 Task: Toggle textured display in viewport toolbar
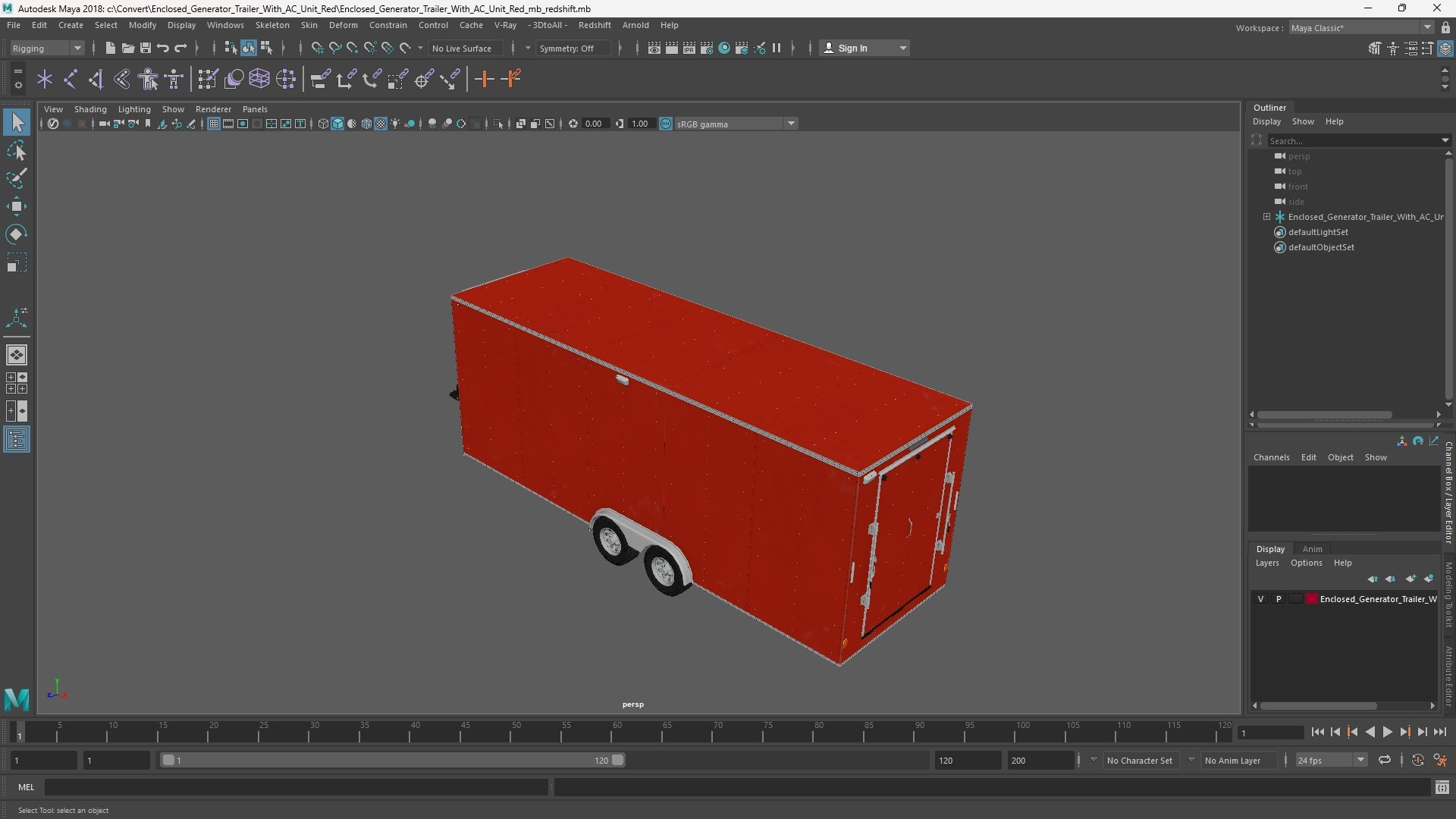point(381,124)
